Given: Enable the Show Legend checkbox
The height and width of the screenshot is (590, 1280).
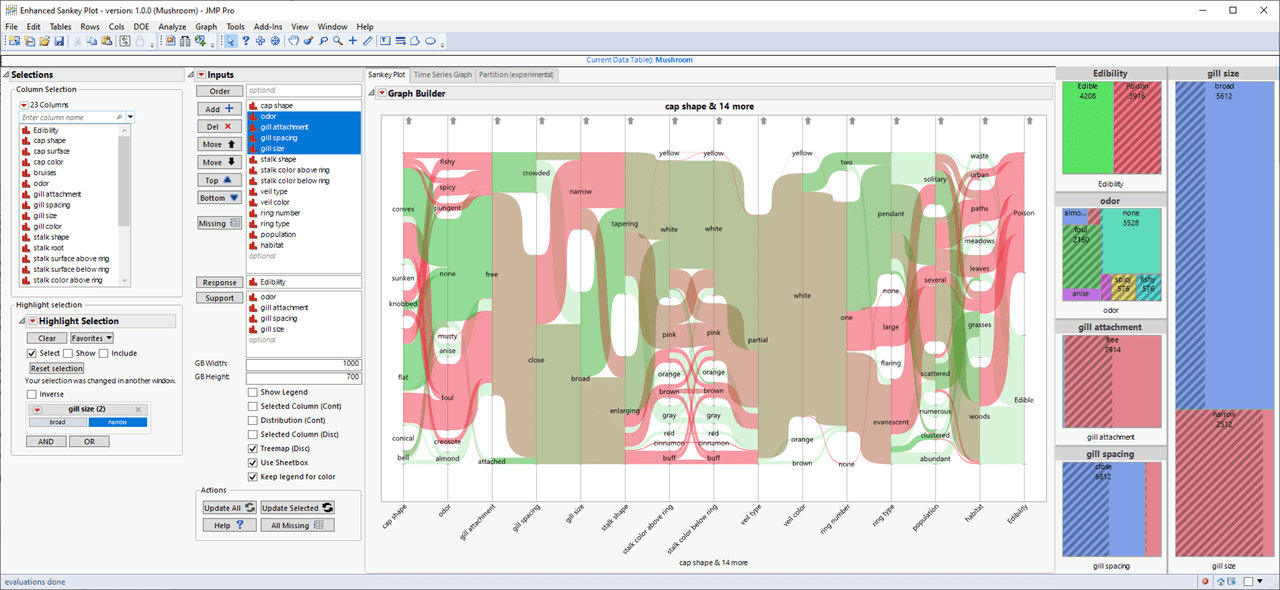Looking at the screenshot, I should [x=254, y=392].
